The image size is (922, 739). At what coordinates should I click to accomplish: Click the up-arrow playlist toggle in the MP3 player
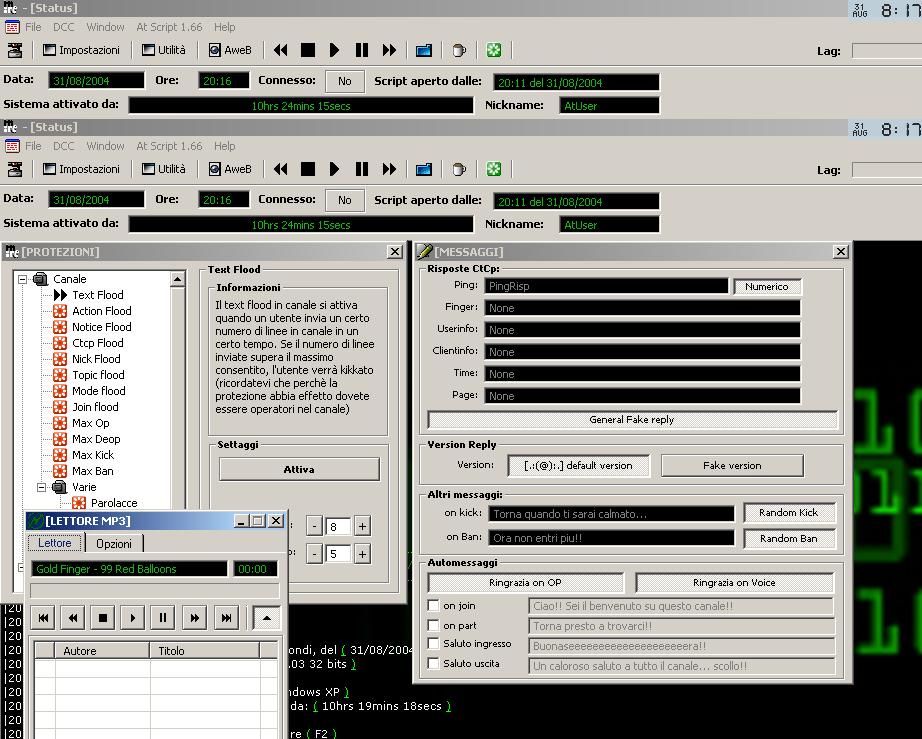tap(266, 618)
